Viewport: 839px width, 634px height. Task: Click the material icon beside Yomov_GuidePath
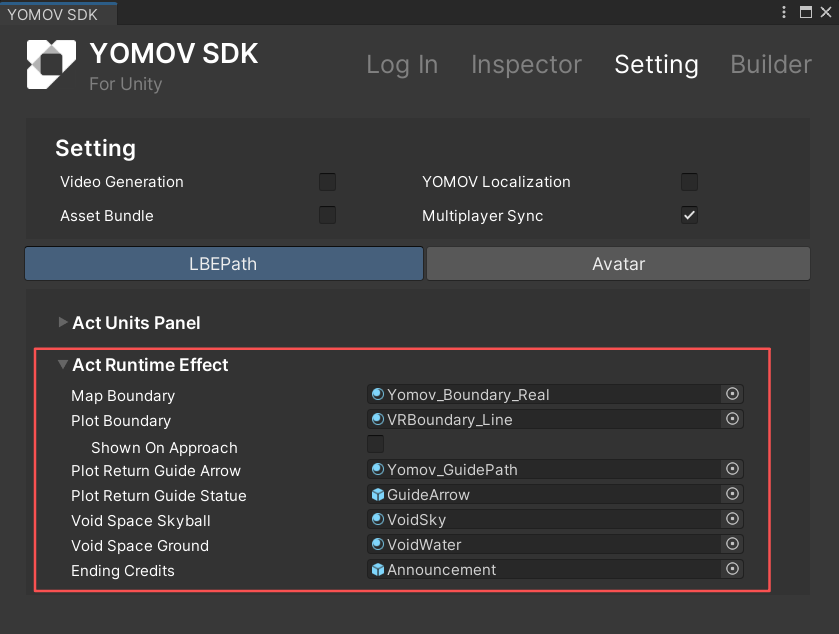coord(378,469)
